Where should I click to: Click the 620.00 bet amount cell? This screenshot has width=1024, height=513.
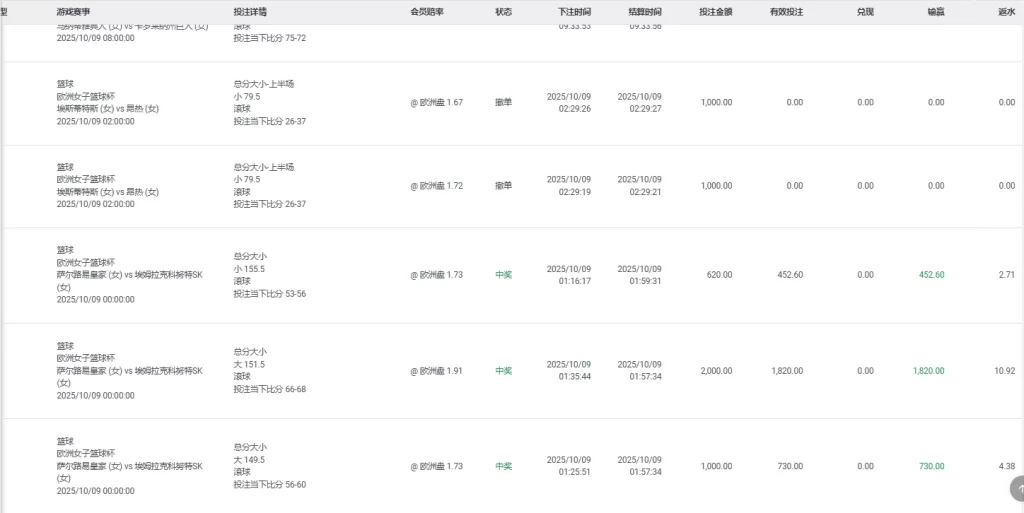click(718, 275)
